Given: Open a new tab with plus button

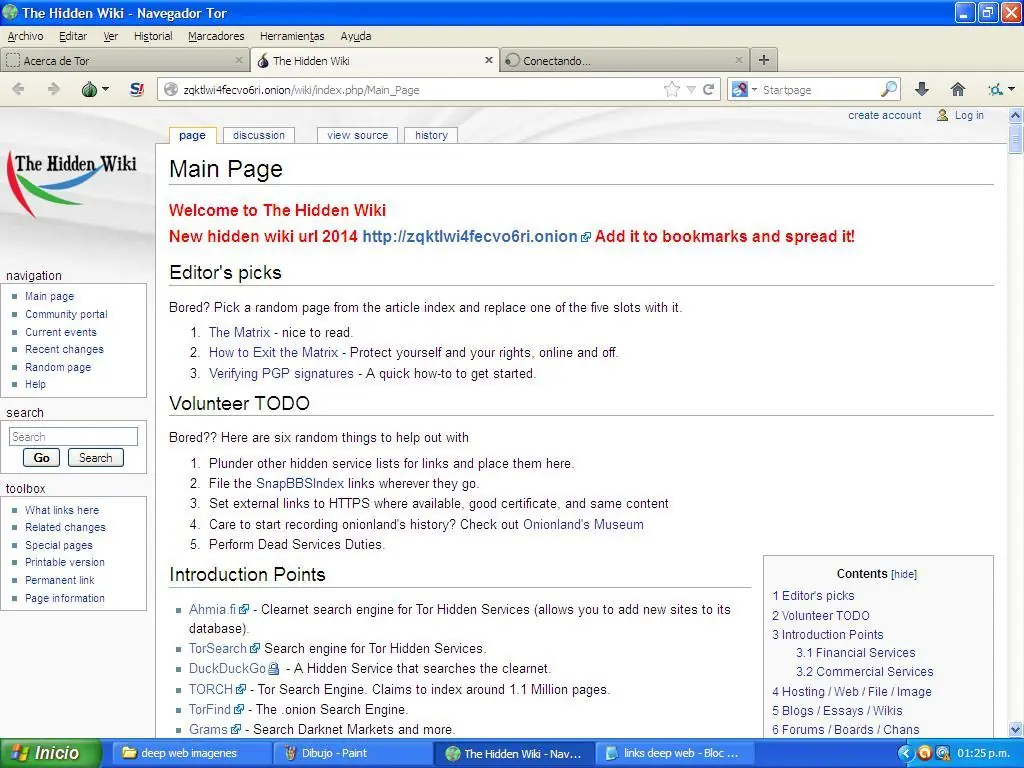Looking at the screenshot, I should tap(763, 60).
